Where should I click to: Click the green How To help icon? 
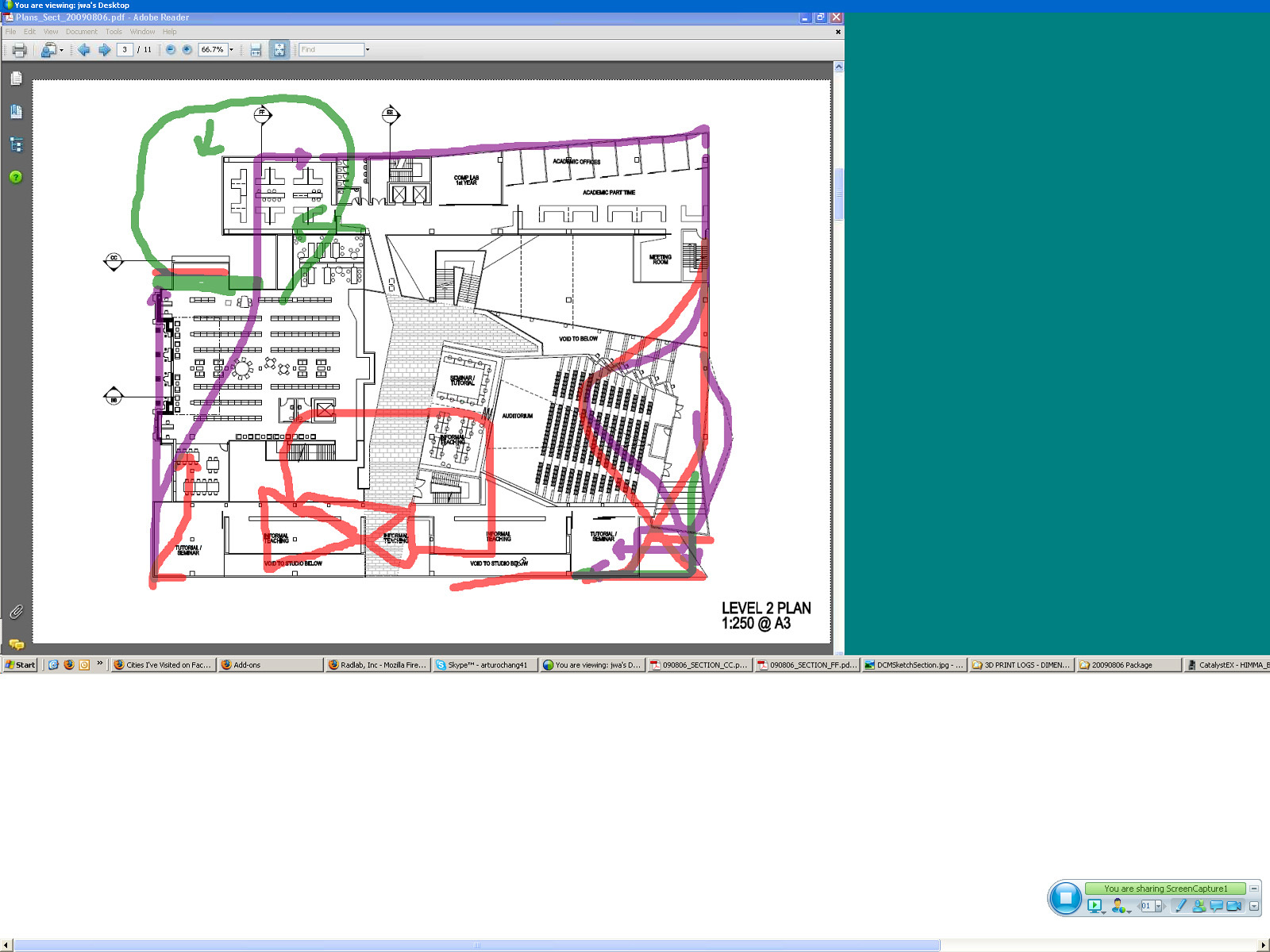pyautogui.click(x=16, y=177)
